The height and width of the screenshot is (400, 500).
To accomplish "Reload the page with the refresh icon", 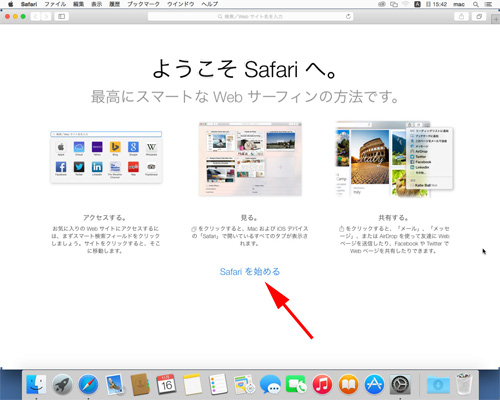I will [x=348, y=16].
